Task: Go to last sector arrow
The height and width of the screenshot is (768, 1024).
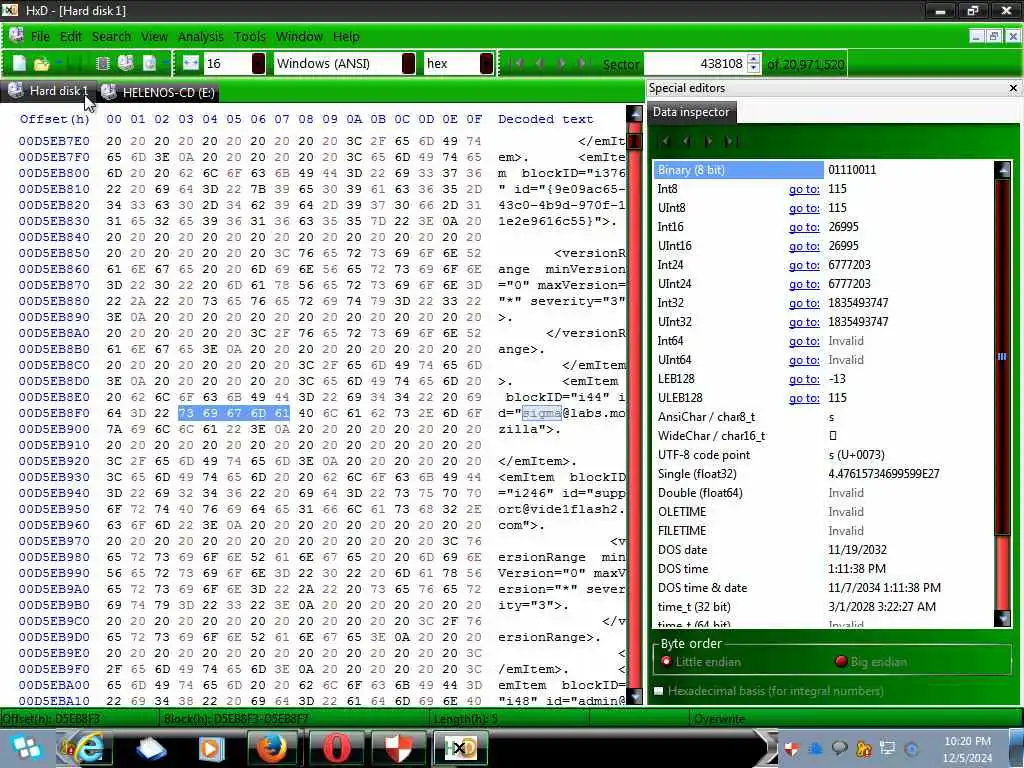Action: [583, 63]
